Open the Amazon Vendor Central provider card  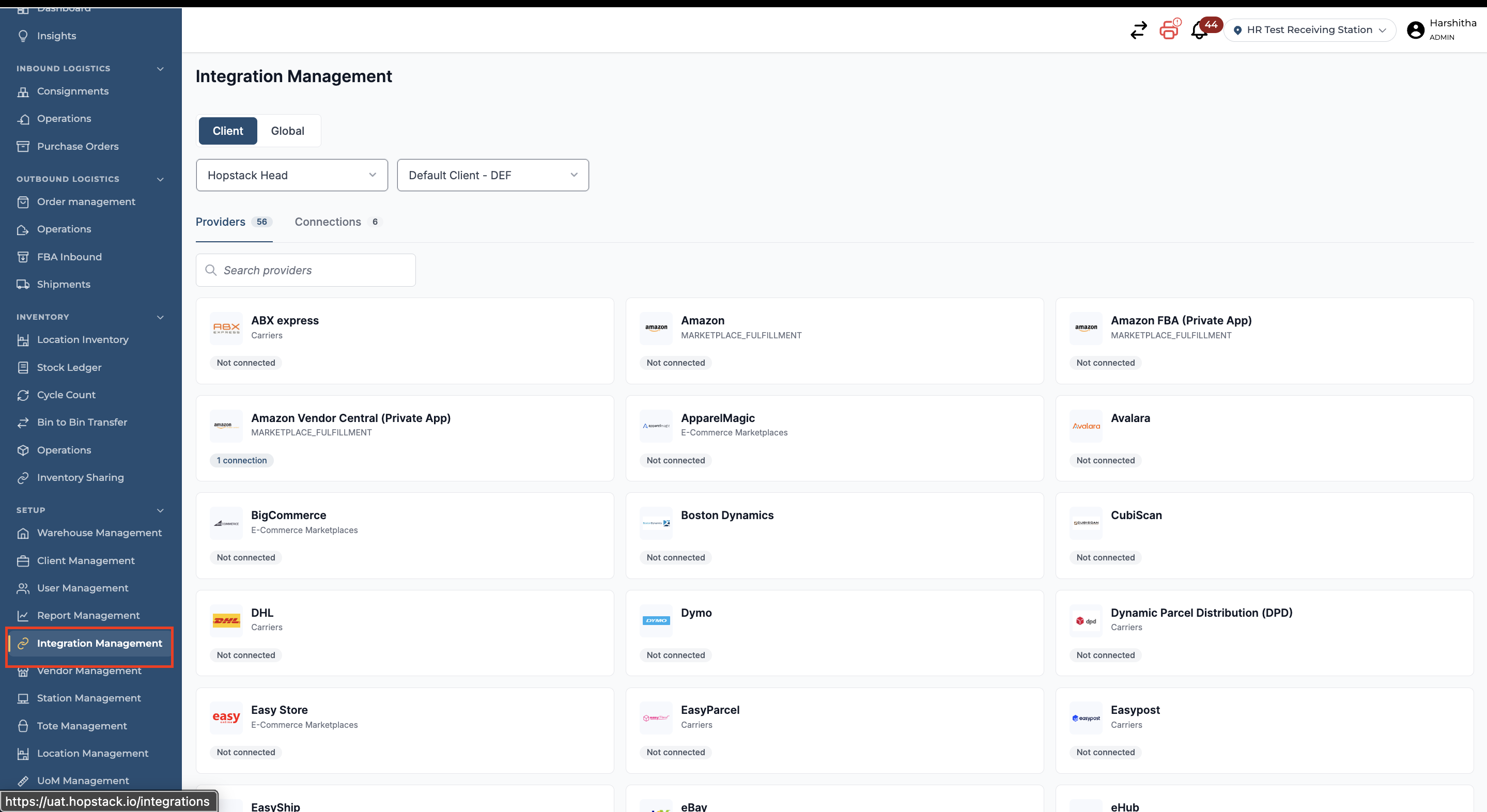point(405,438)
